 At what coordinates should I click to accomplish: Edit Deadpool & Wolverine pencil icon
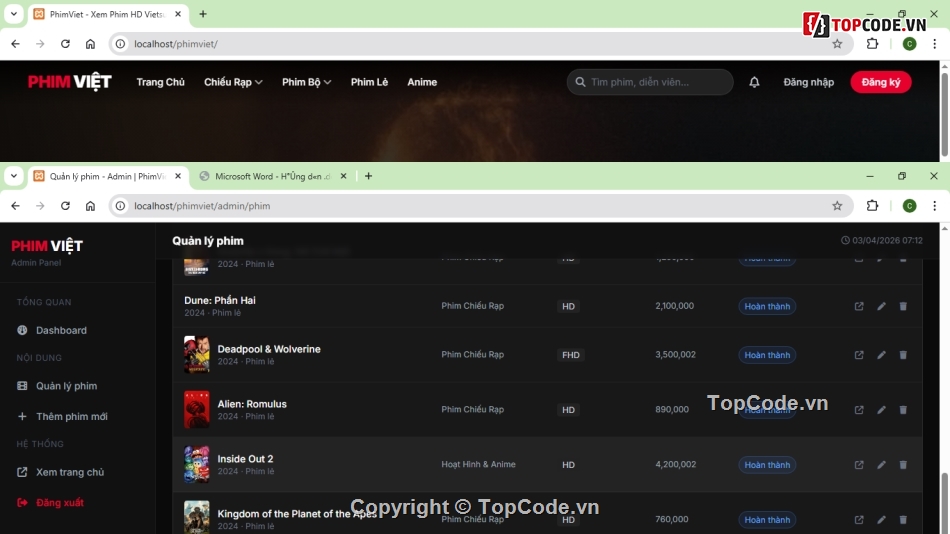point(882,355)
